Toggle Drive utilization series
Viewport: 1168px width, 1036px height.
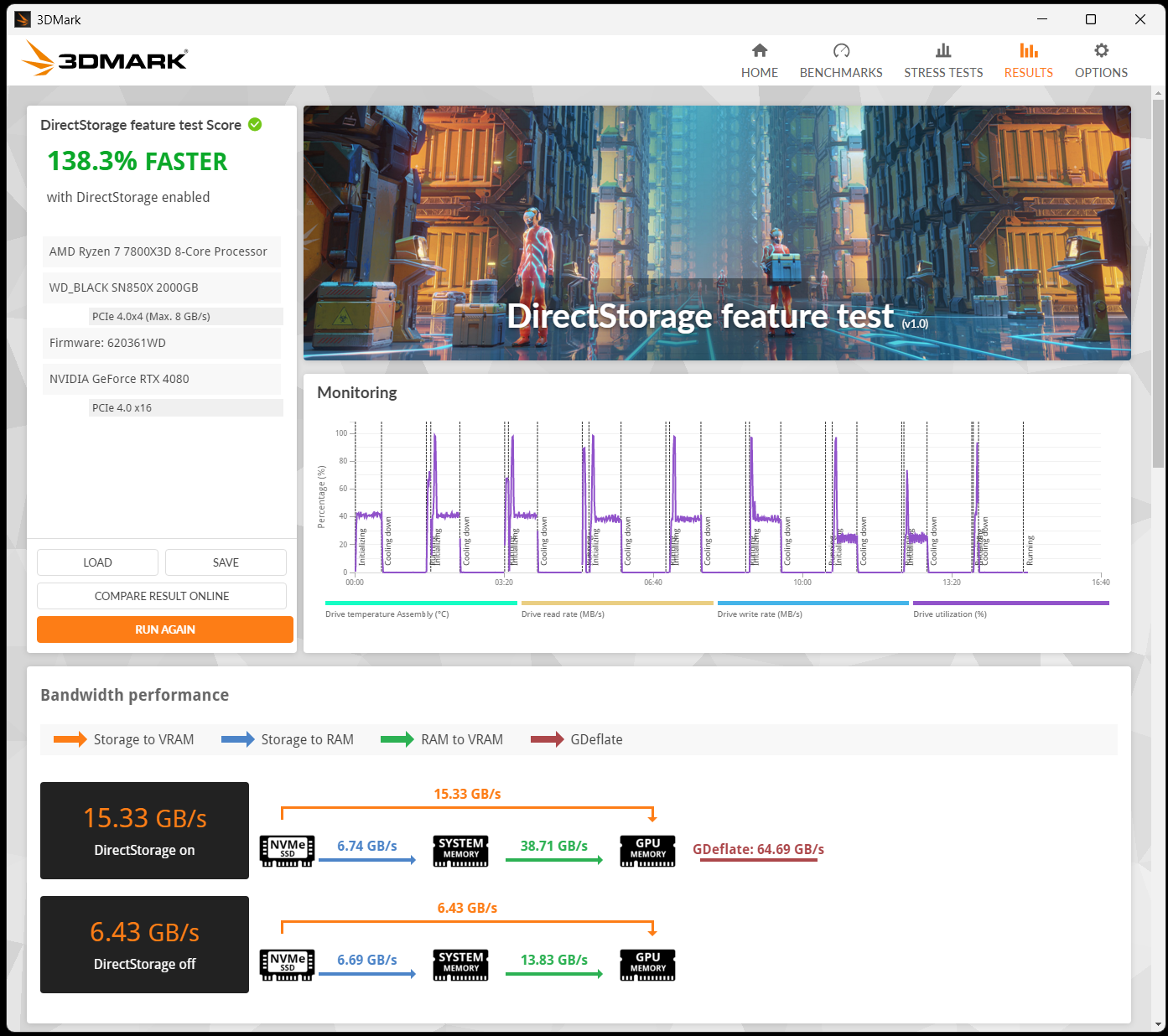click(1011, 609)
